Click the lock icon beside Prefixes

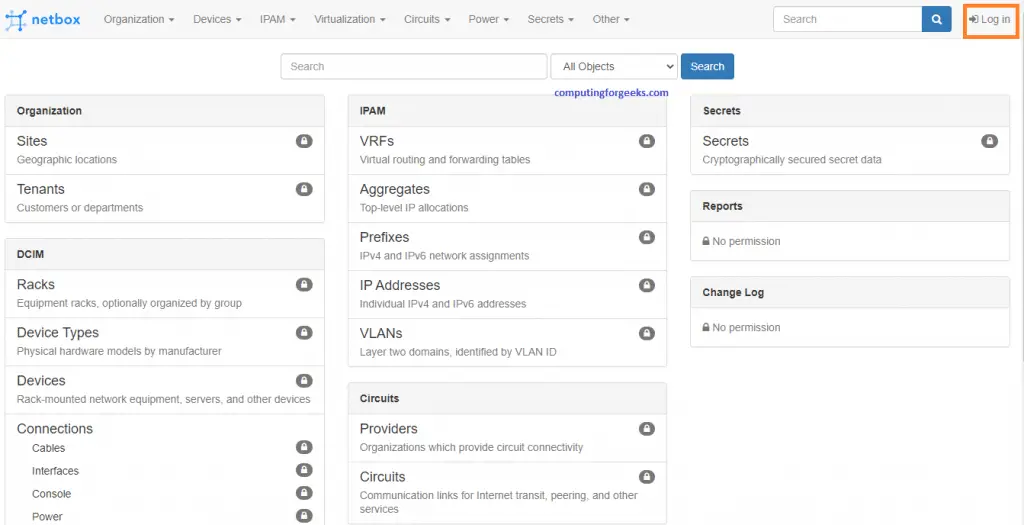[647, 236]
